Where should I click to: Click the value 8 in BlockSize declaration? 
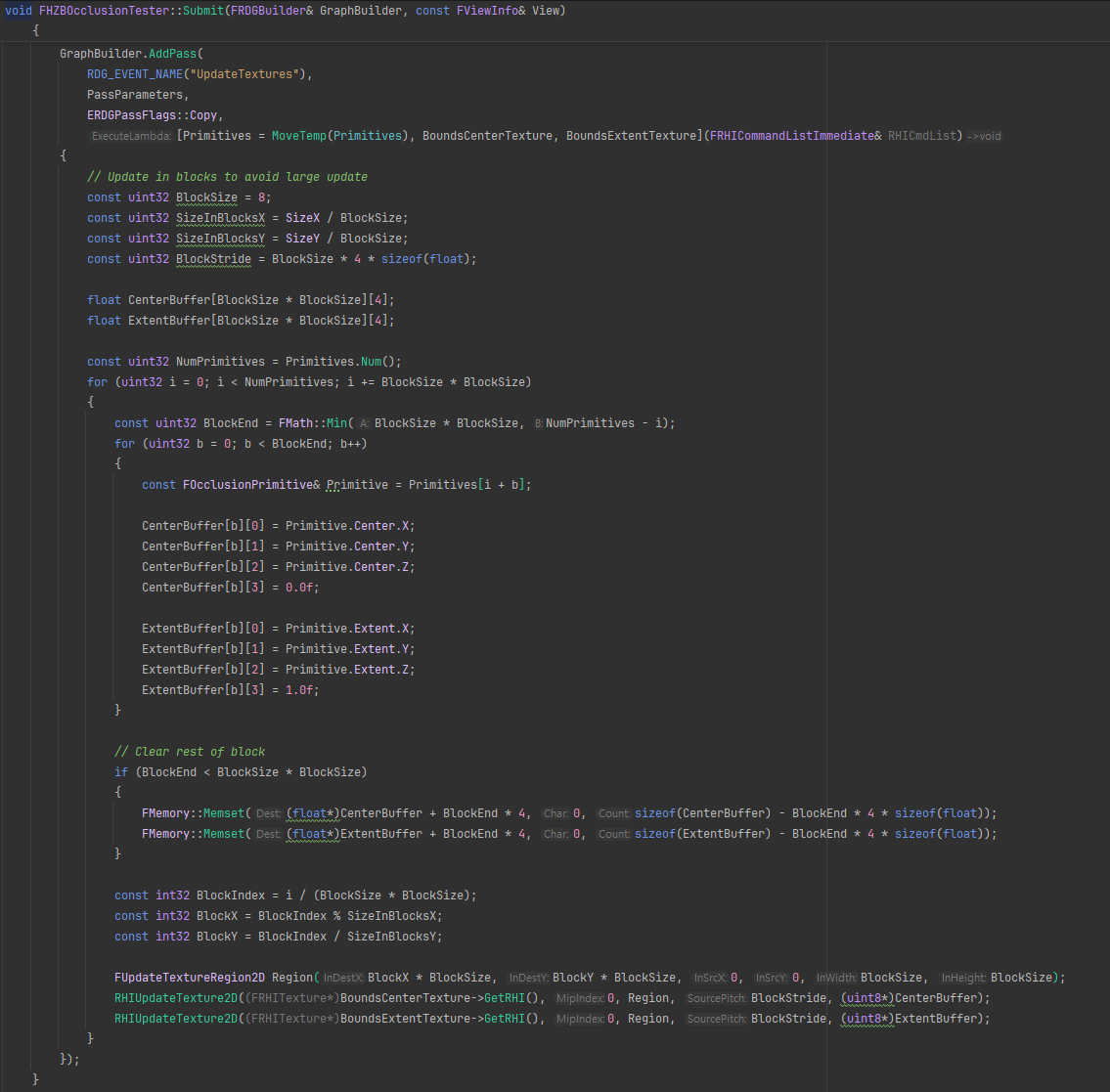tap(261, 197)
